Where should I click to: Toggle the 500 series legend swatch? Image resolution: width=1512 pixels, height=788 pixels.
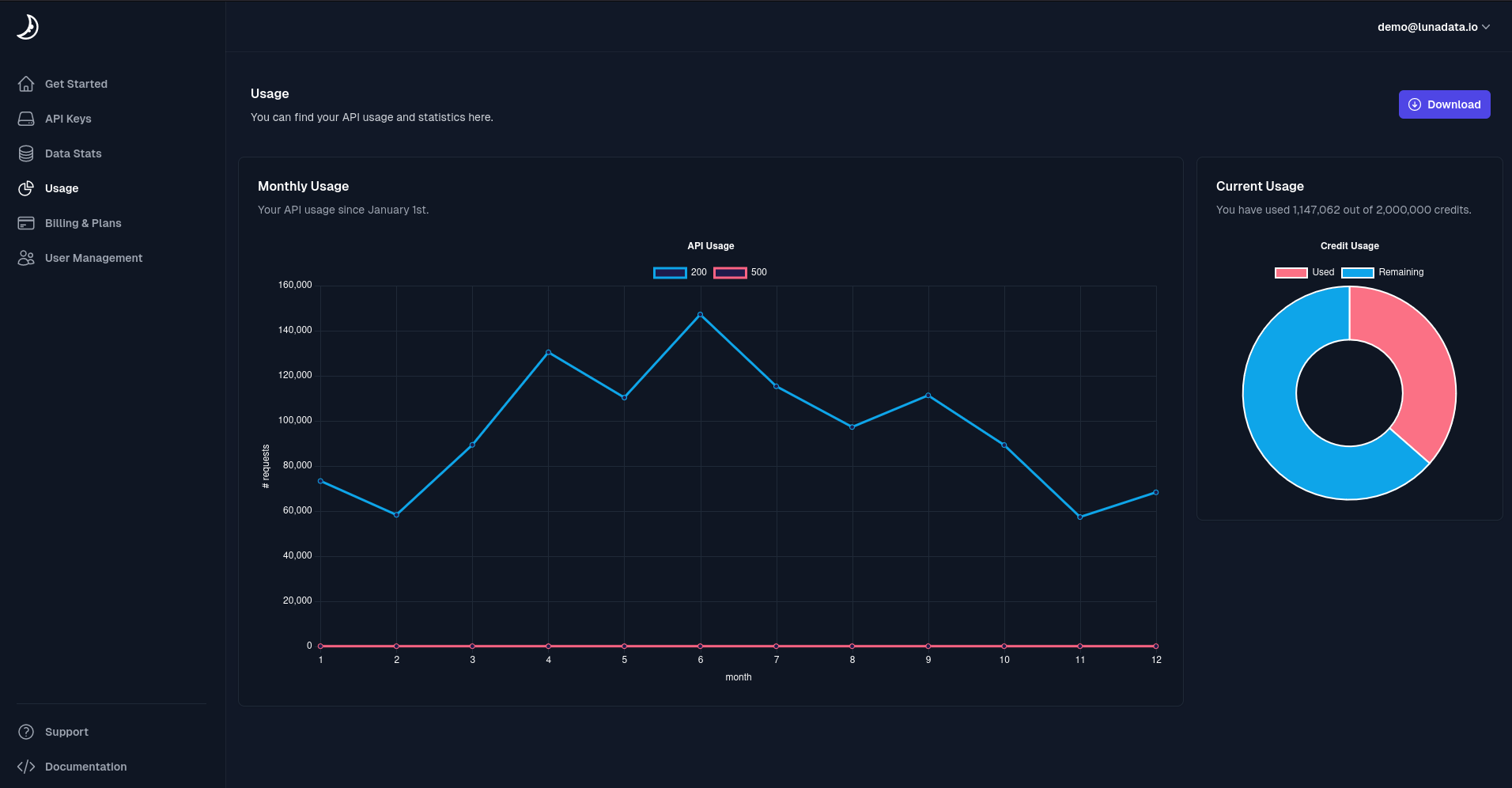coord(730,273)
